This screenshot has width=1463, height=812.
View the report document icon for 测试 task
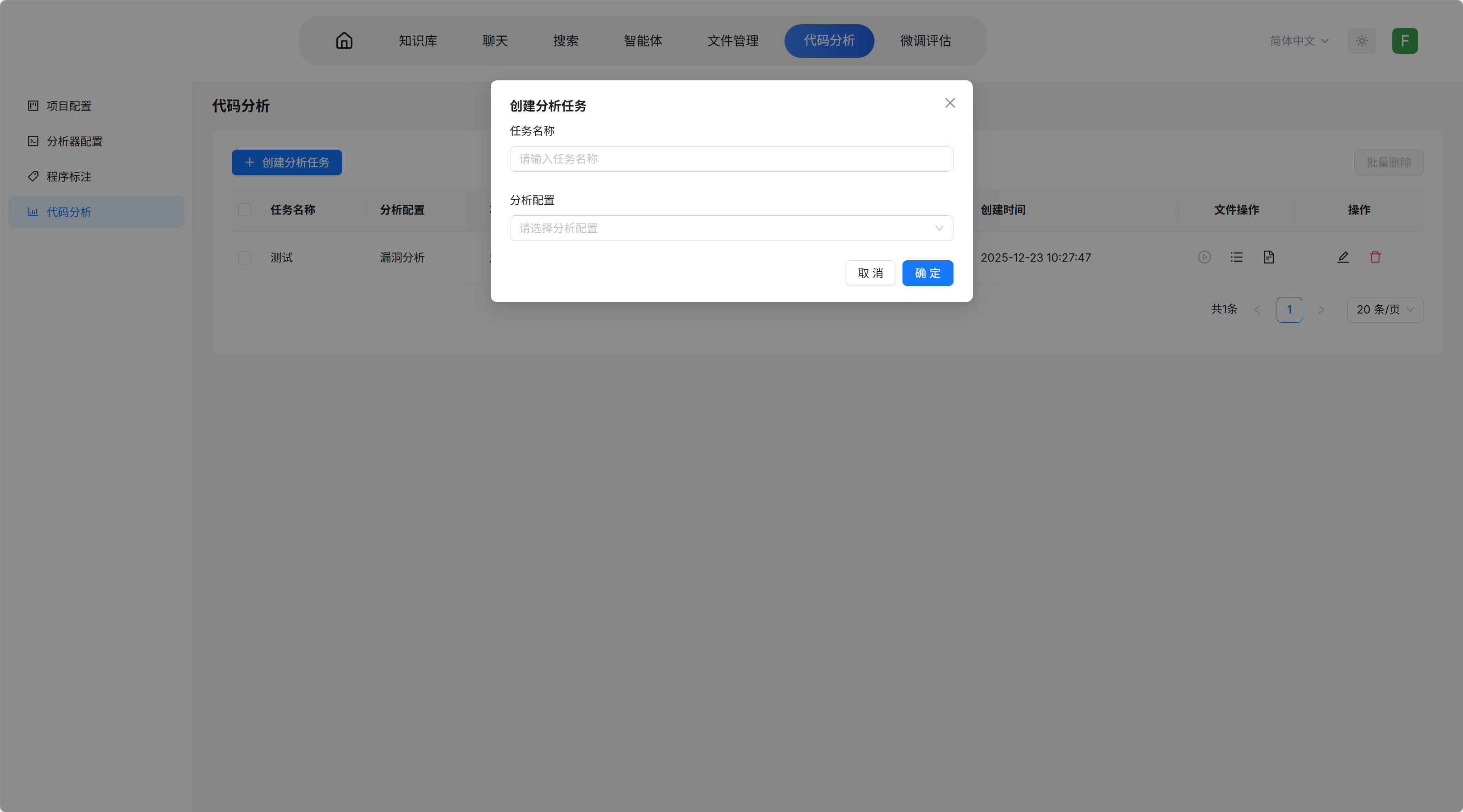tap(1269, 257)
